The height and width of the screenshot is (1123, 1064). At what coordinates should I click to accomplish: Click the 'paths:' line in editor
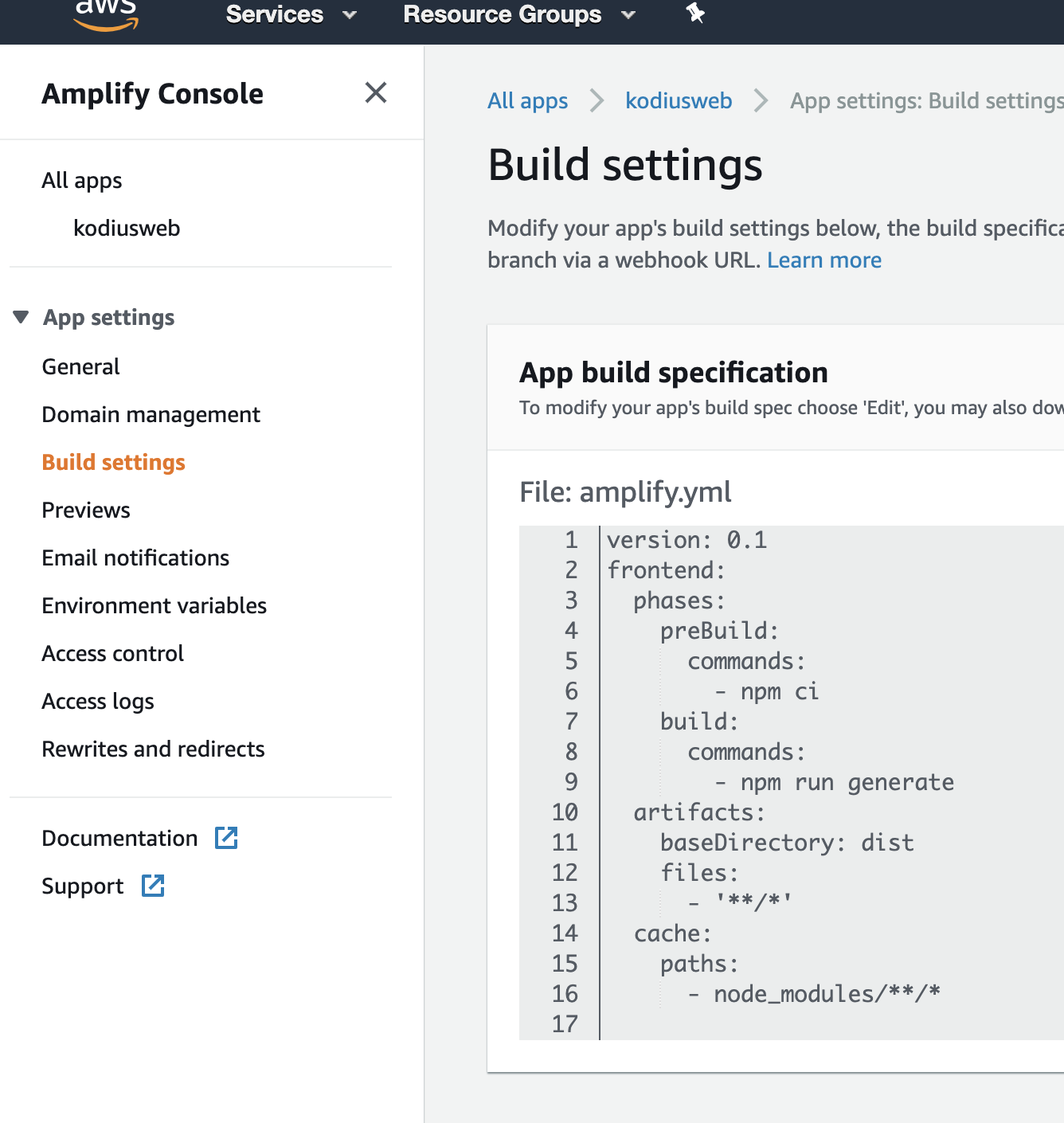[x=699, y=965]
